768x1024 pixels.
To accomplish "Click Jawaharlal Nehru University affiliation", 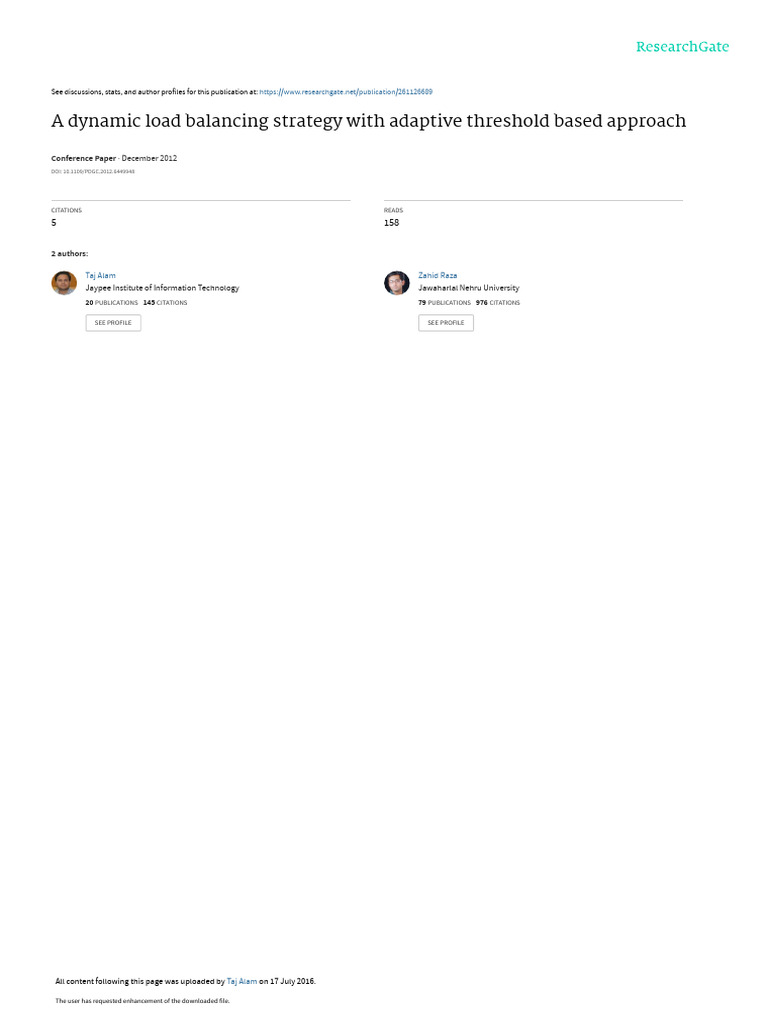I will tap(469, 288).
